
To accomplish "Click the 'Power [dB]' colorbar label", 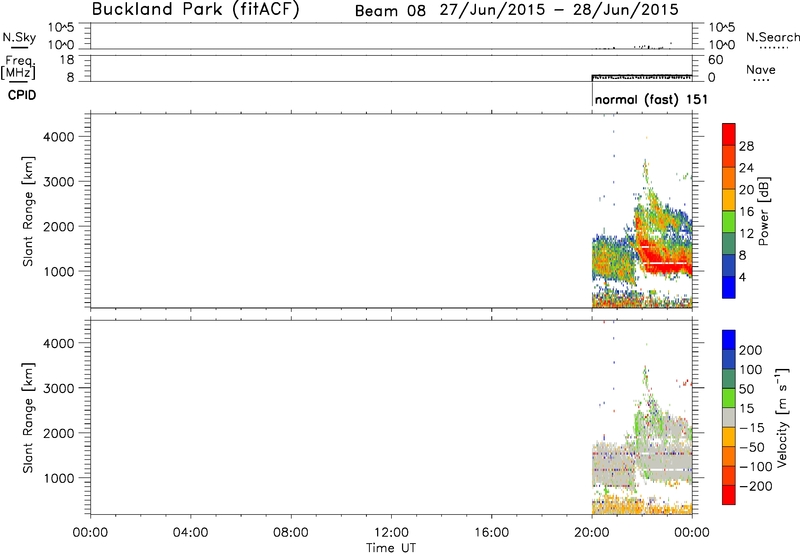I will click(x=763, y=212).
